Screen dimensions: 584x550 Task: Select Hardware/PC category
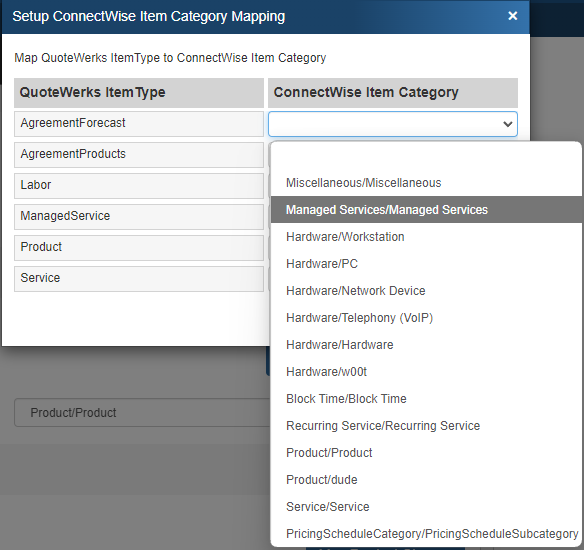tap(426, 264)
